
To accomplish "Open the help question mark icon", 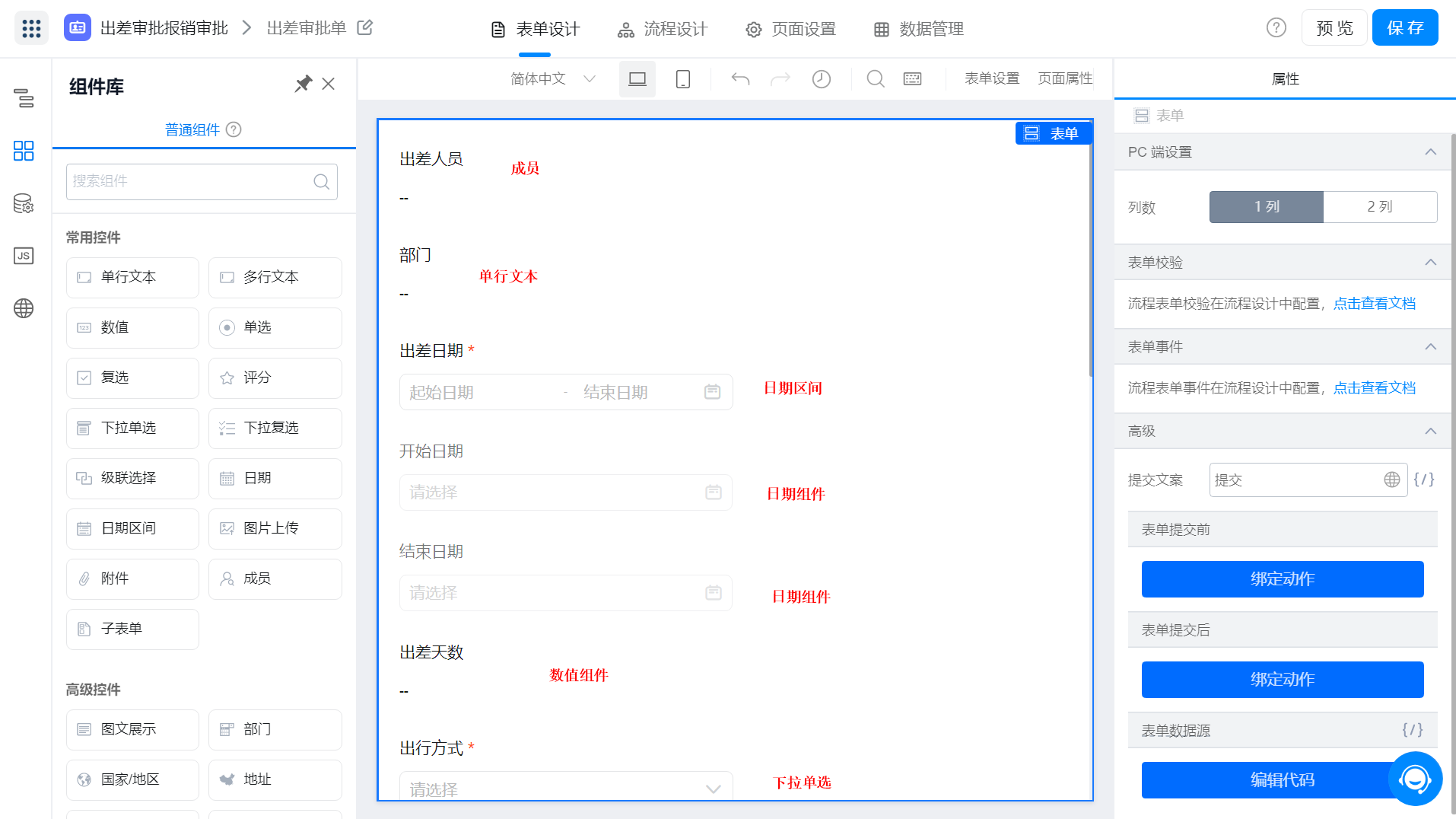I will [1276, 27].
